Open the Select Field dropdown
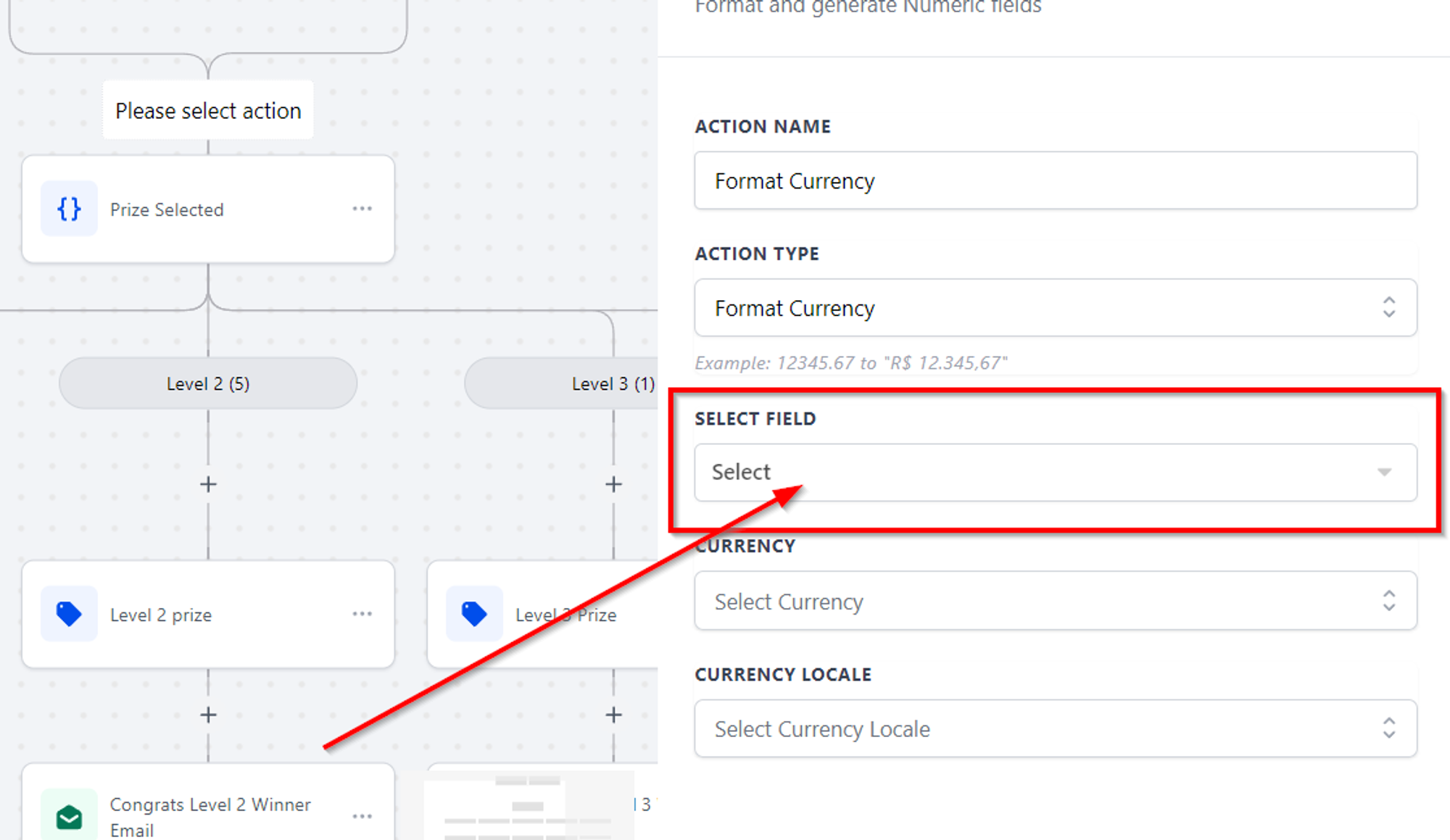Screen dimensions: 1450x840 [1056, 472]
